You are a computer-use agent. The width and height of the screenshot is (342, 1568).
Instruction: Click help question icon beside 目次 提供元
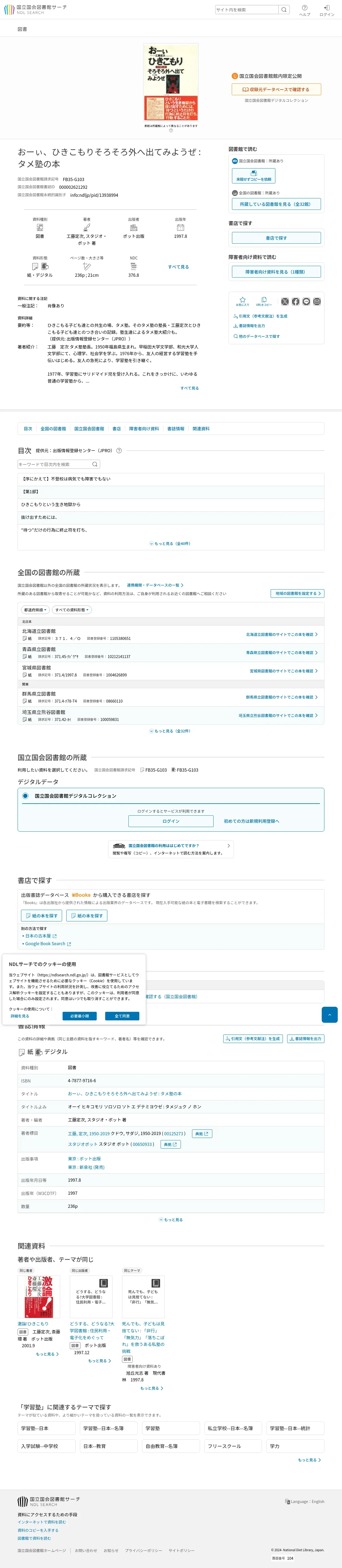(119, 450)
